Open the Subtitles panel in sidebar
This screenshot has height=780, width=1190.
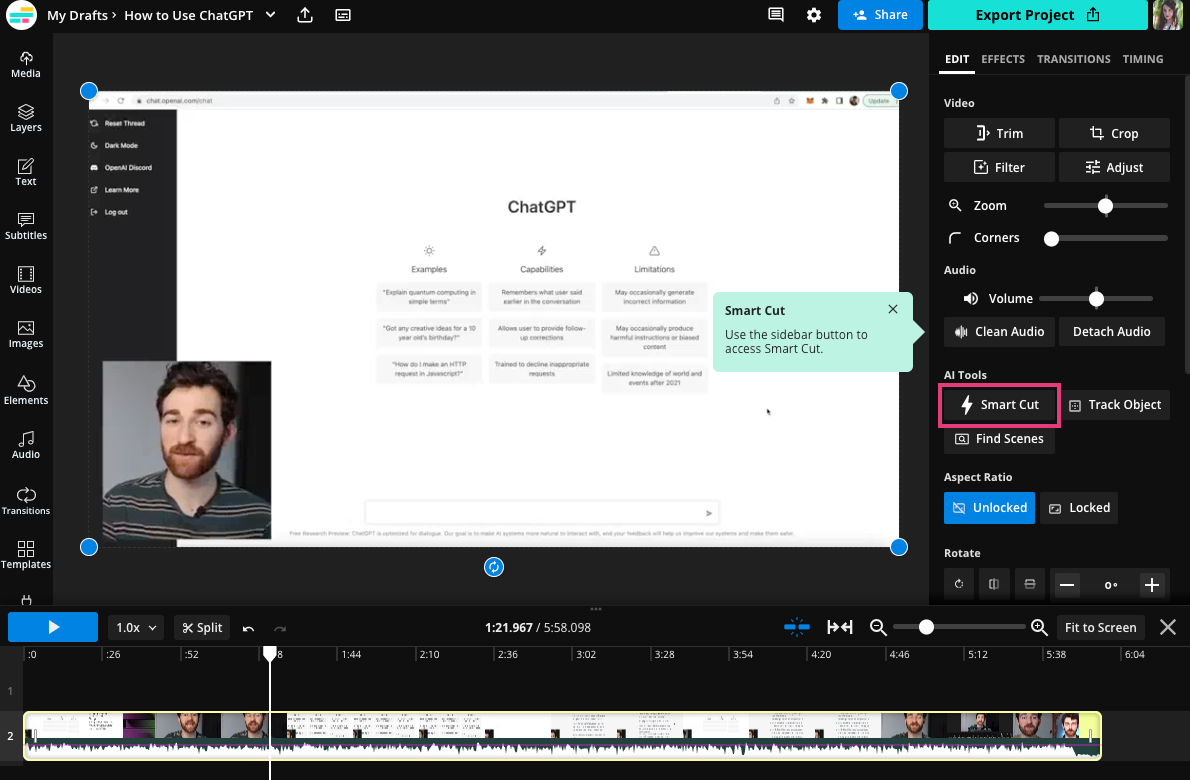coord(26,226)
